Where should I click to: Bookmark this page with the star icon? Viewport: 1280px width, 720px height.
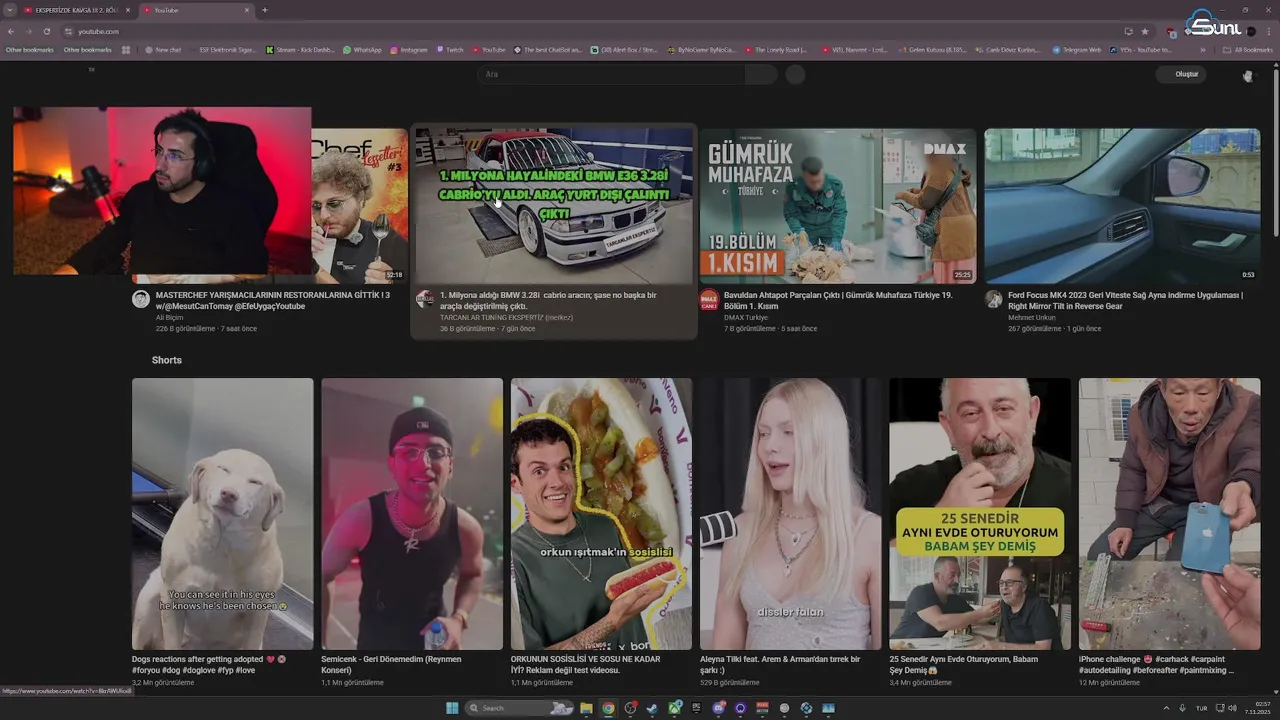(x=1145, y=31)
